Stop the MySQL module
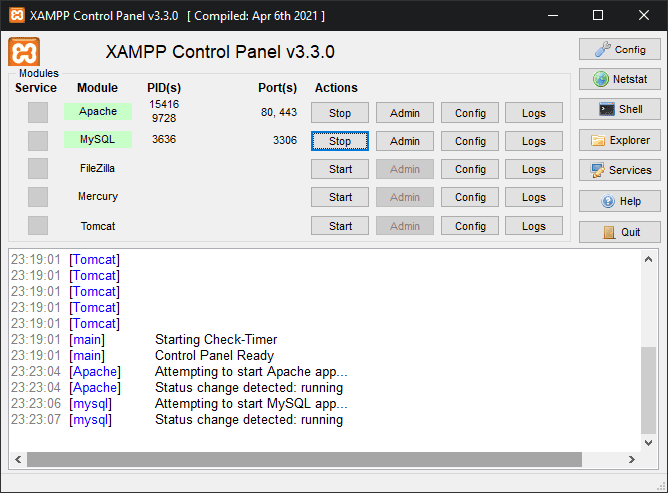 click(340, 141)
